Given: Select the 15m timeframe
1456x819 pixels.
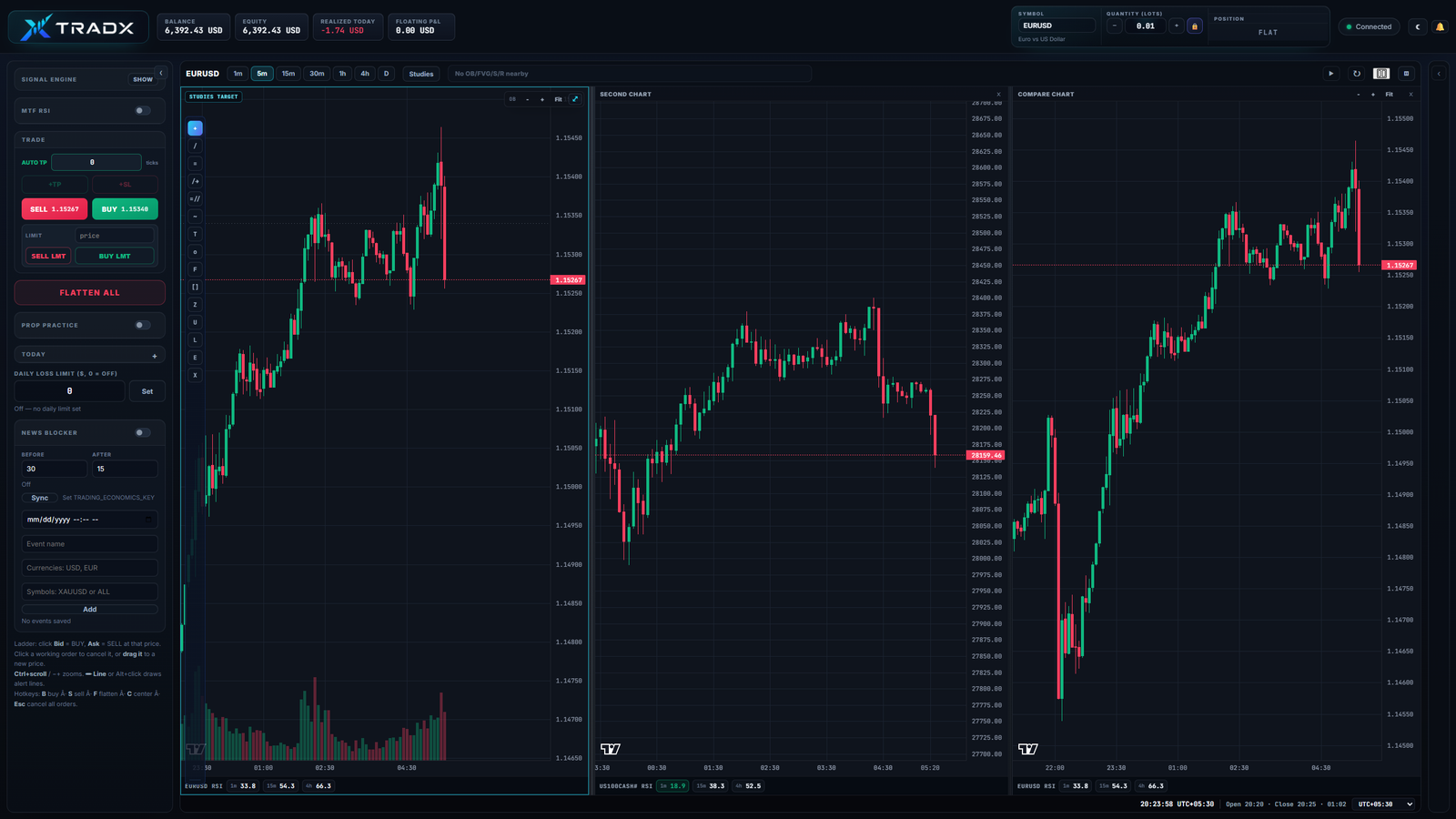Looking at the screenshot, I should coord(288,74).
